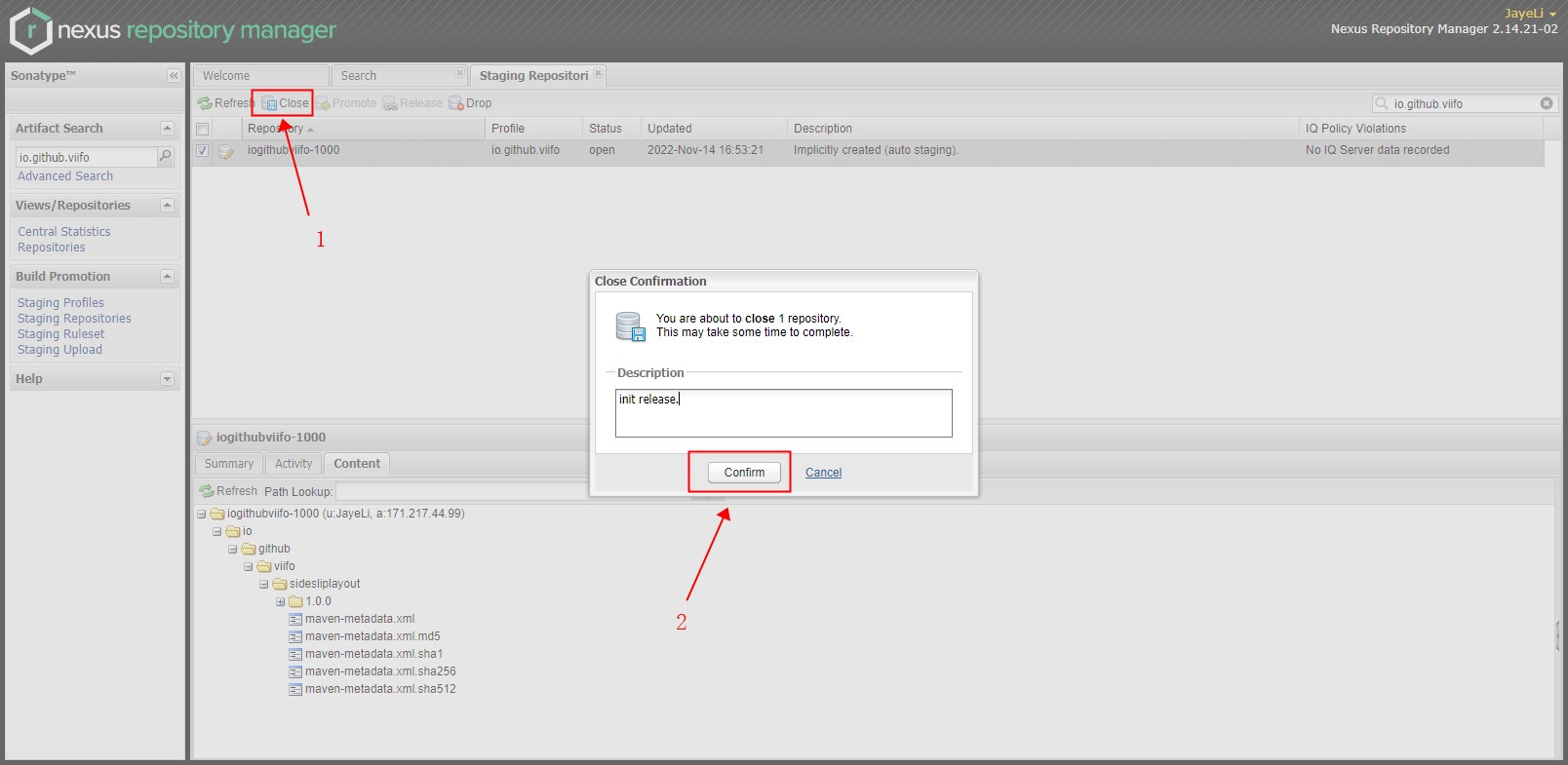
Task: Open Staging Upload
Action: [59, 350]
